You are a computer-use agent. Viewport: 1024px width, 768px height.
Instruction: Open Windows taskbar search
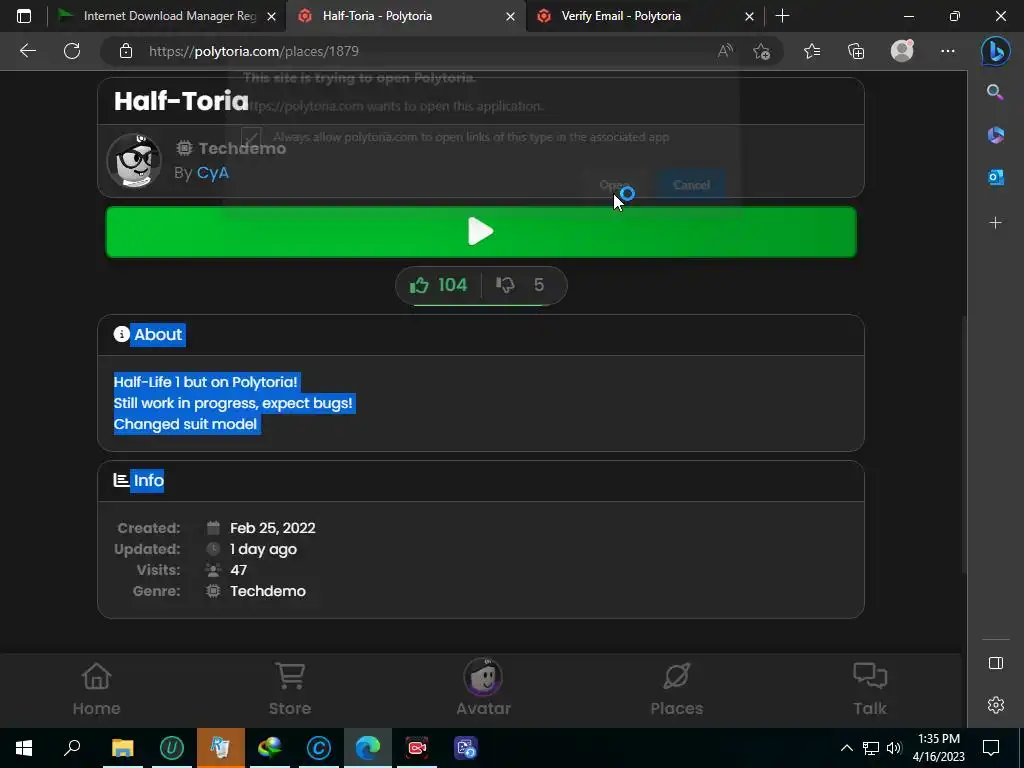[72, 748]
